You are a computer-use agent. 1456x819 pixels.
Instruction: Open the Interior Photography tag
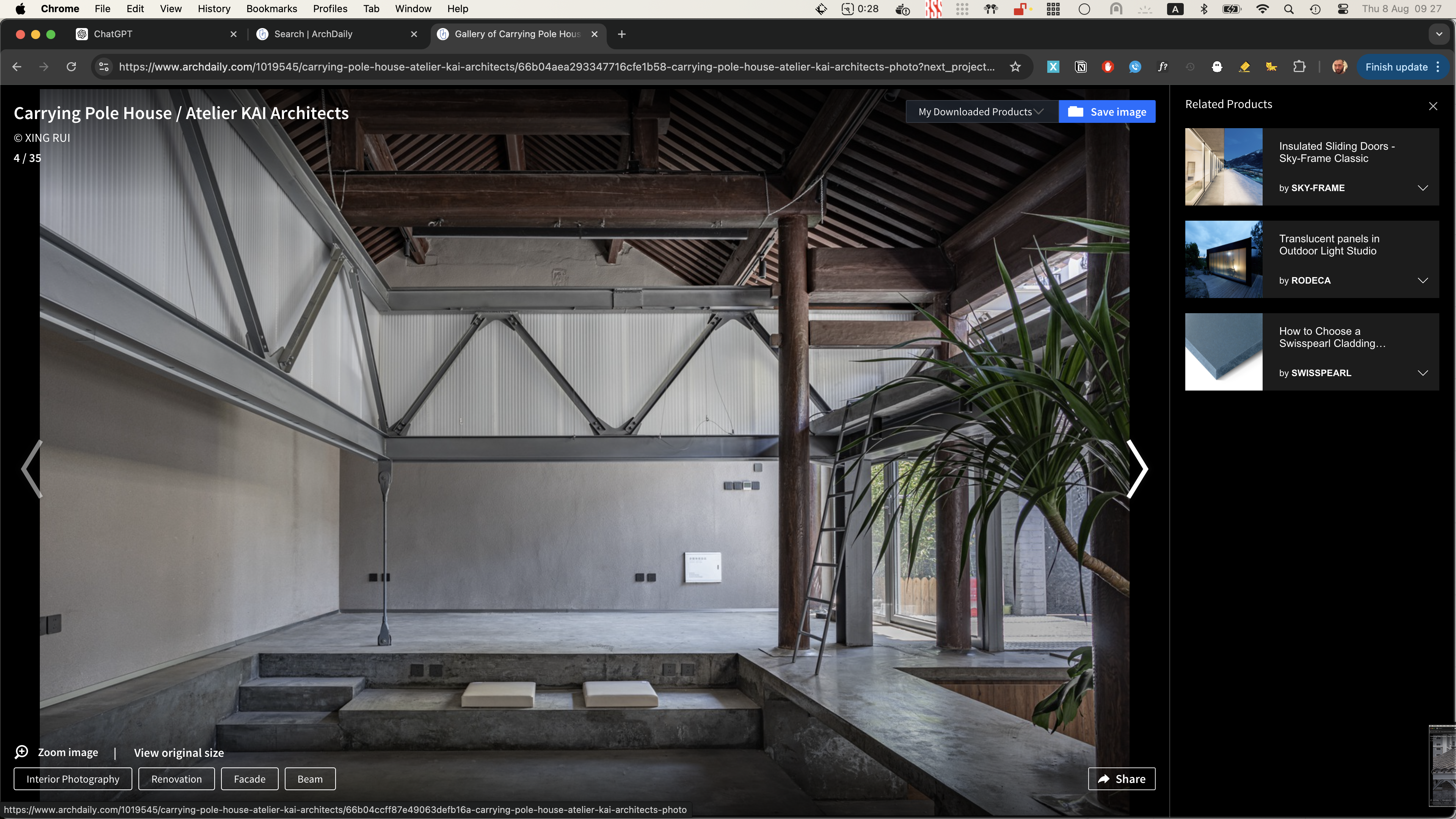click(72, 779)
